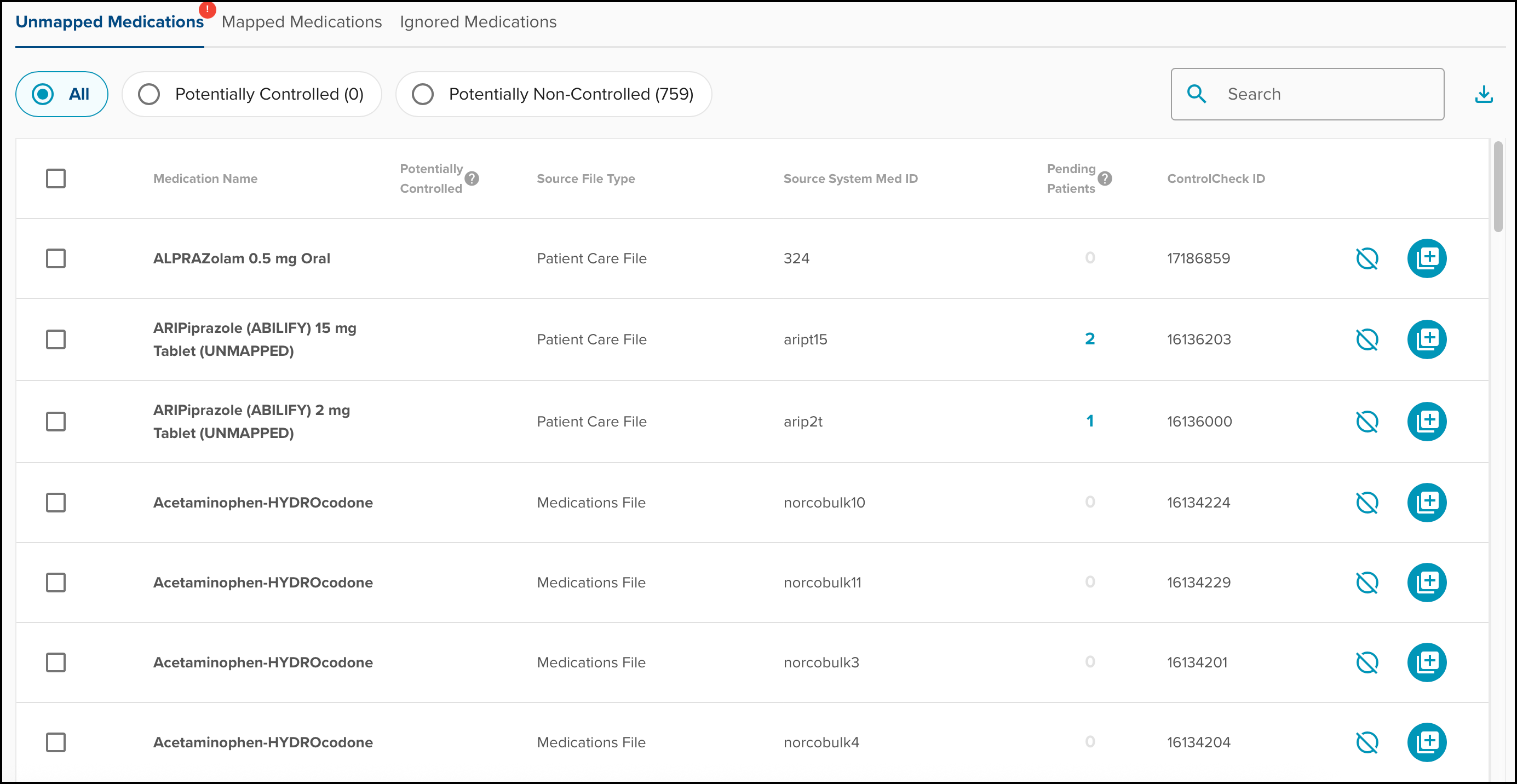Map the norcobulk3 medication row

tap(1426, 662)
